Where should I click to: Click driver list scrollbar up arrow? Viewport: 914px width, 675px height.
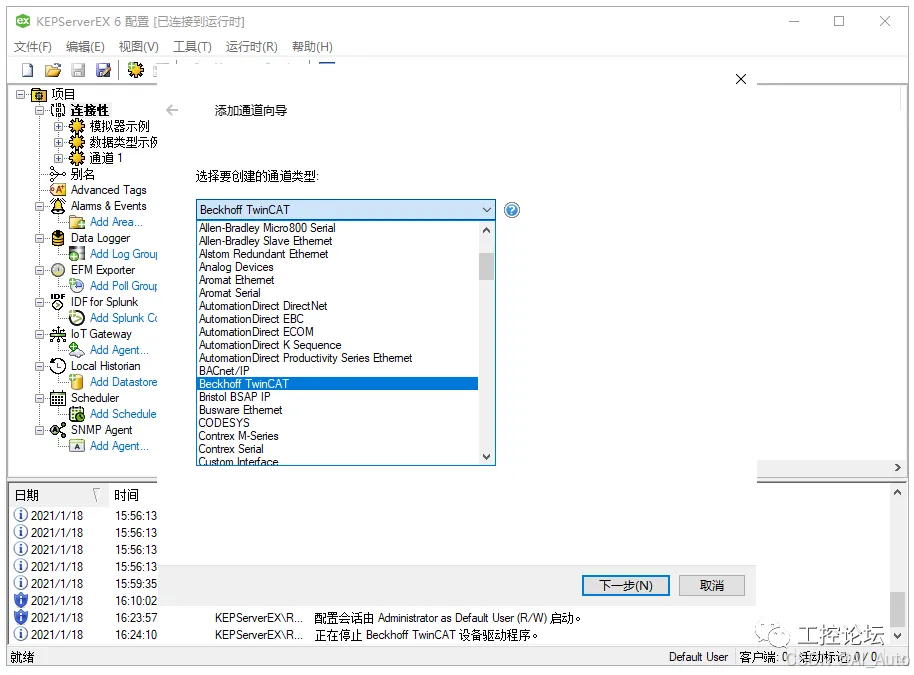(487, 230)
